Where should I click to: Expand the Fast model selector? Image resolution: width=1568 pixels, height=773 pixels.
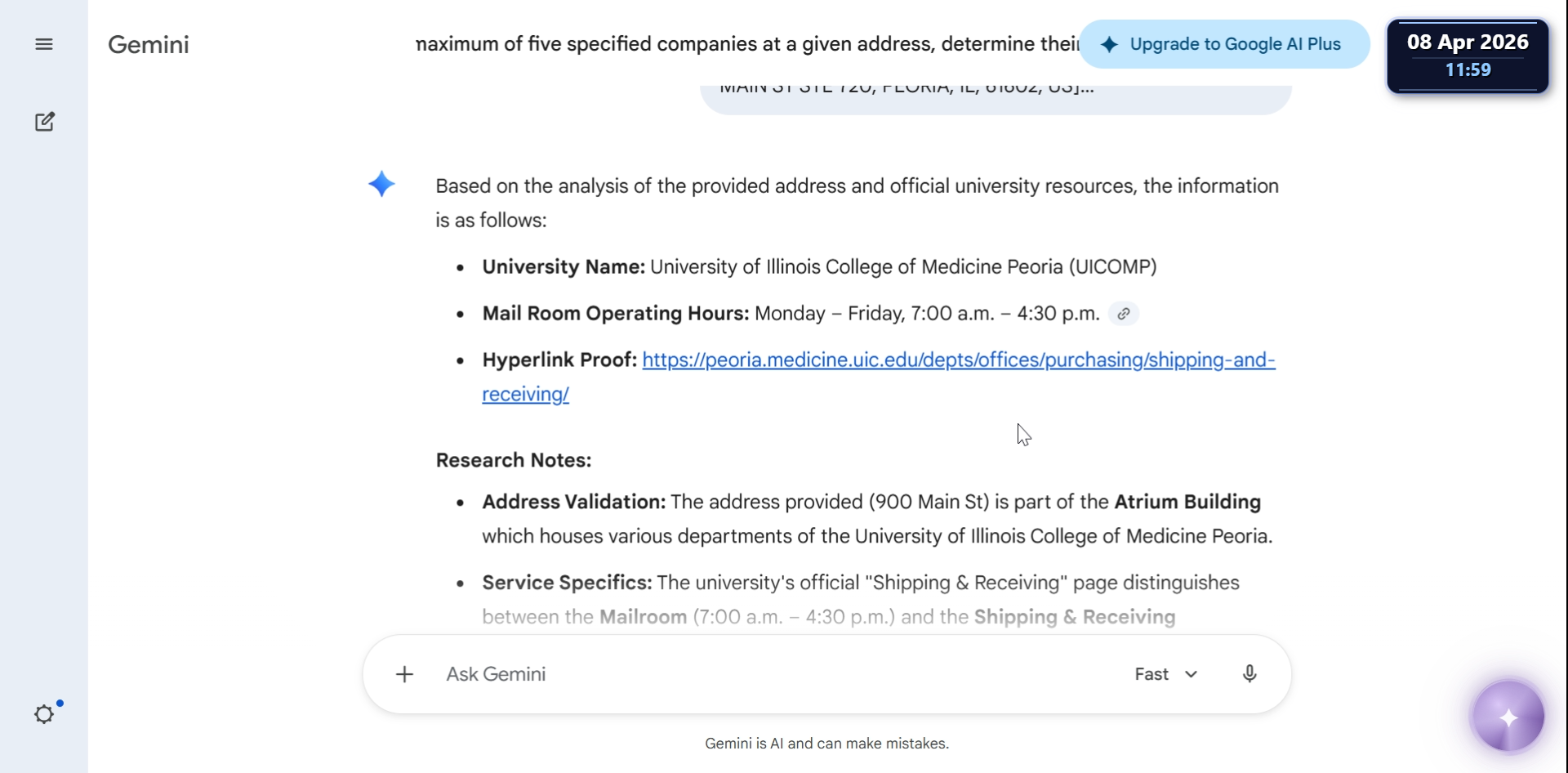[x=1165, y=674]
